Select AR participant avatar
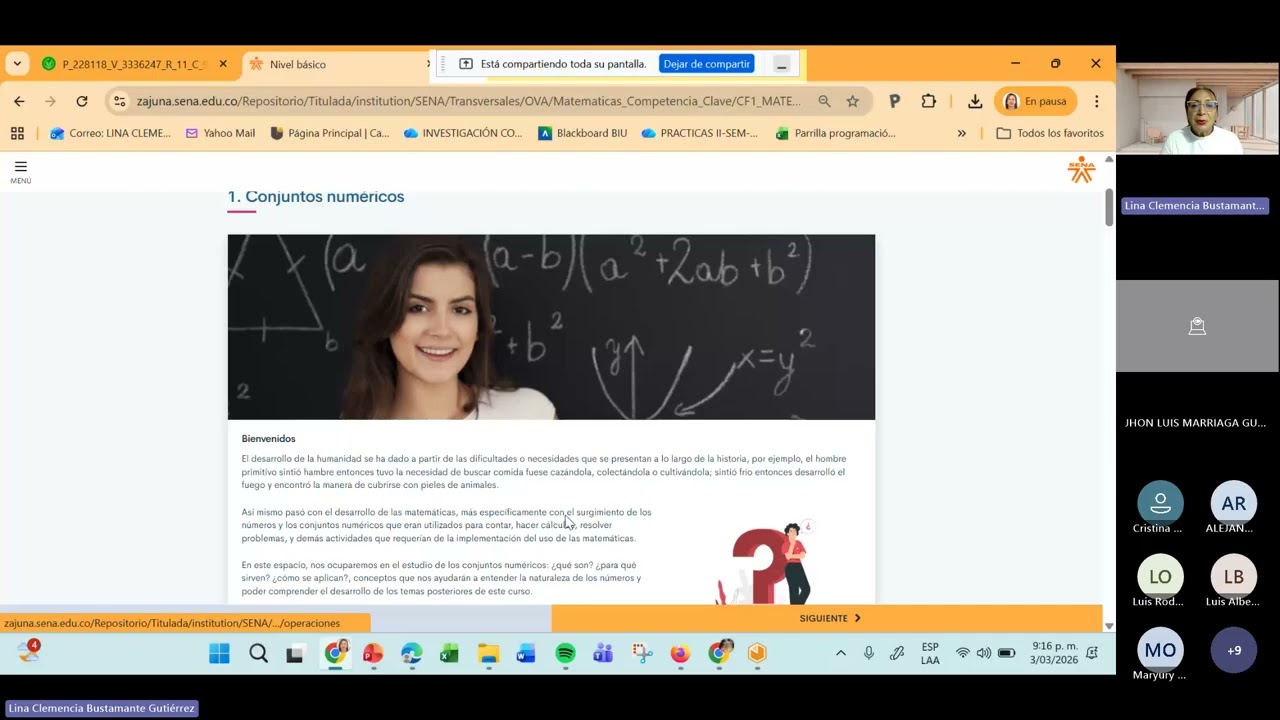The height and width of the screenshot is (720, 1280). 1233,503
